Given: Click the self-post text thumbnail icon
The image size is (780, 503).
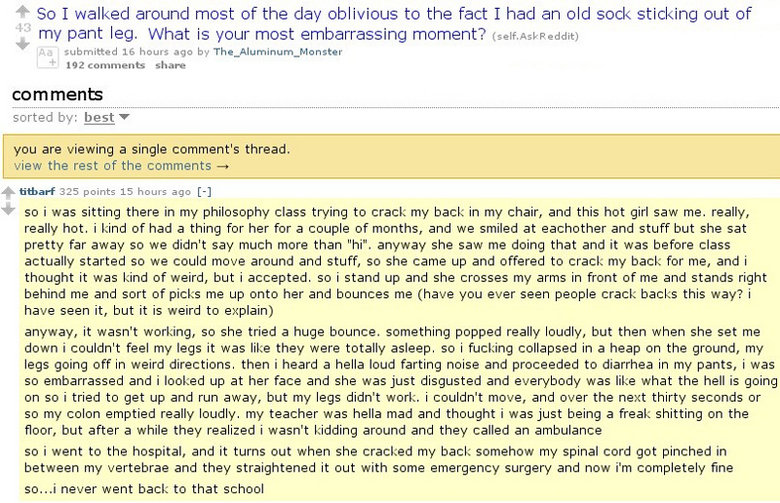Looking at the screenshot, I should point(48,57).
